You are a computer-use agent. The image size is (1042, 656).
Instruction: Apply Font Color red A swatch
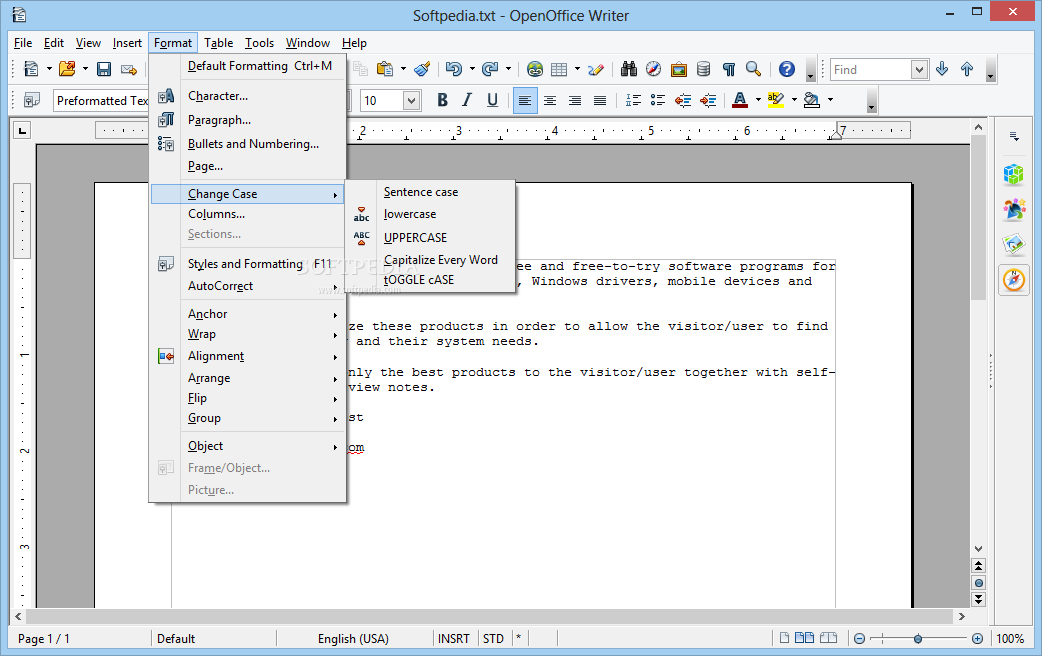740,100
